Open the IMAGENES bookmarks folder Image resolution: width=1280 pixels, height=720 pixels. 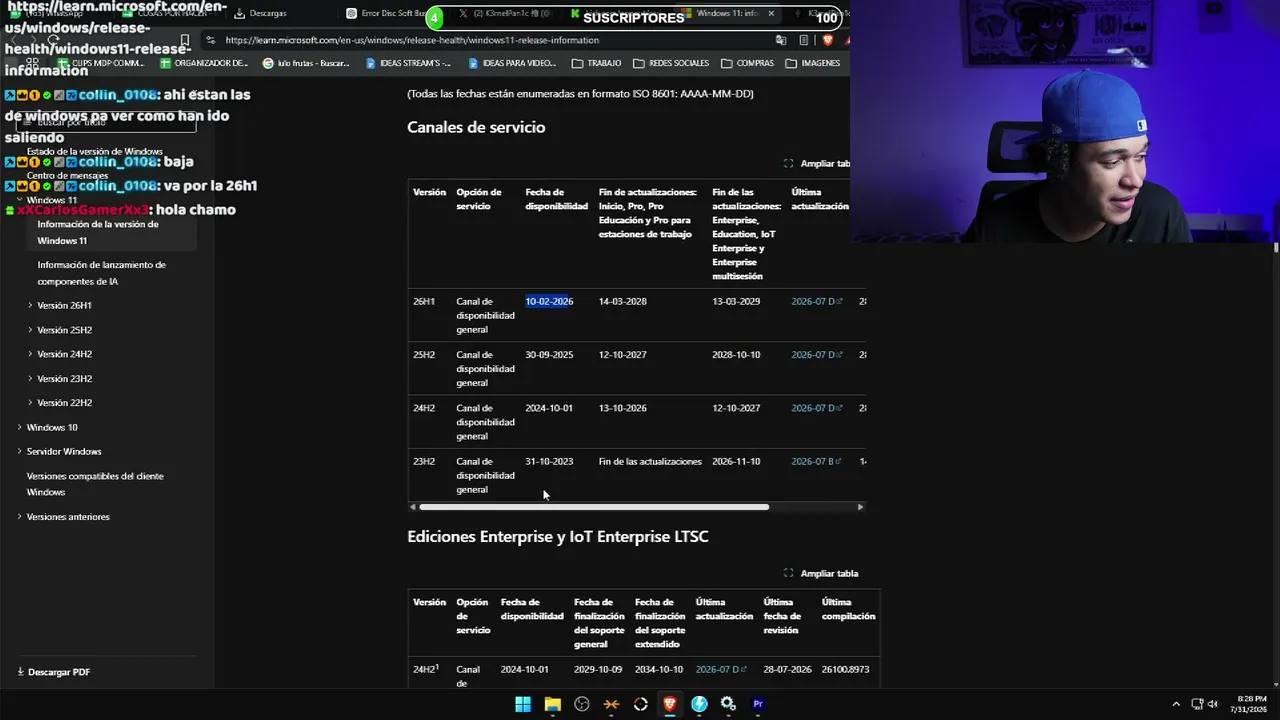(x=813, y=63)
